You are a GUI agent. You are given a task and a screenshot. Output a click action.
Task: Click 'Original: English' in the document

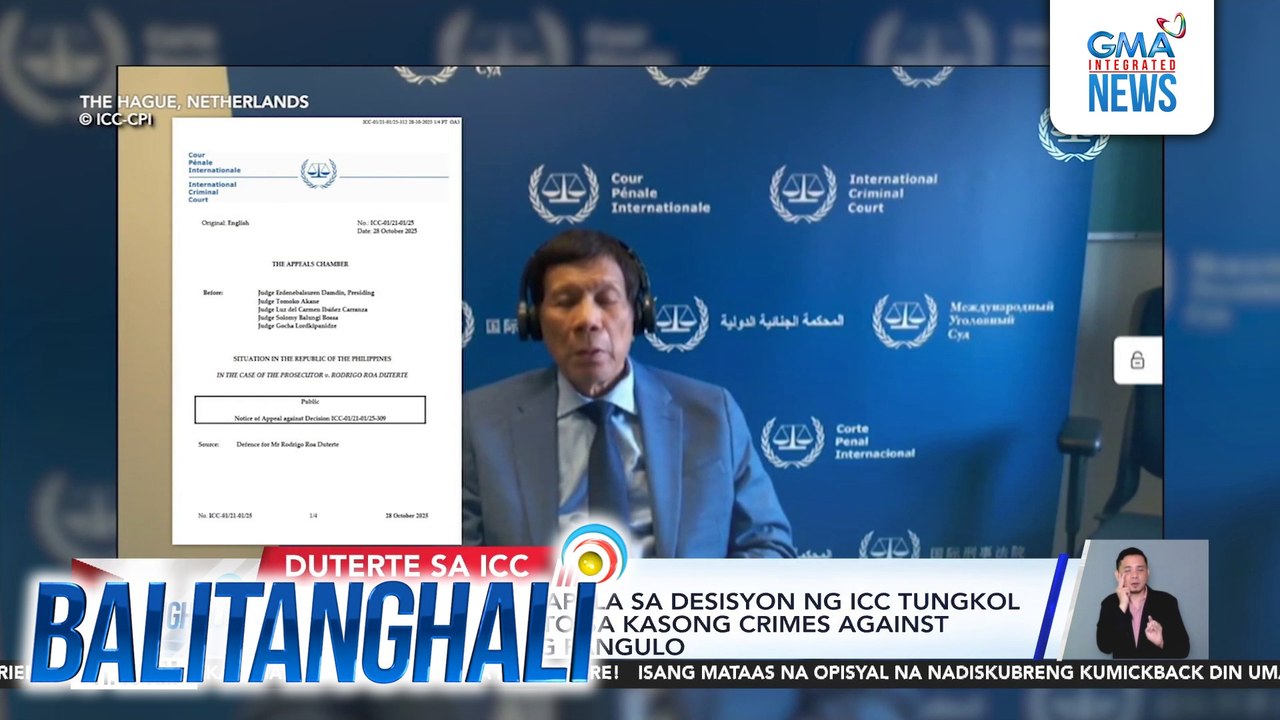pyautogui.click(x=225, y=223)
